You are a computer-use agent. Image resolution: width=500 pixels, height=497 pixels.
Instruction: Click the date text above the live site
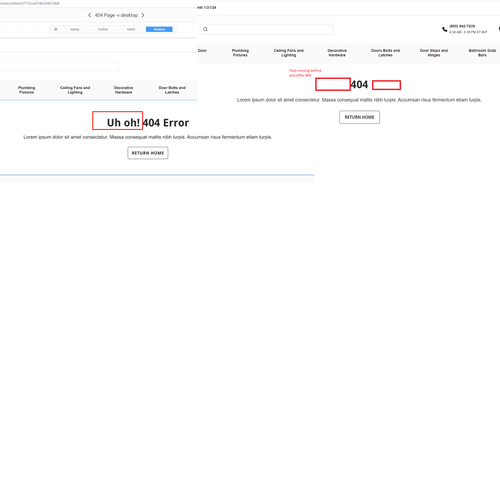[x=207, y=7]
